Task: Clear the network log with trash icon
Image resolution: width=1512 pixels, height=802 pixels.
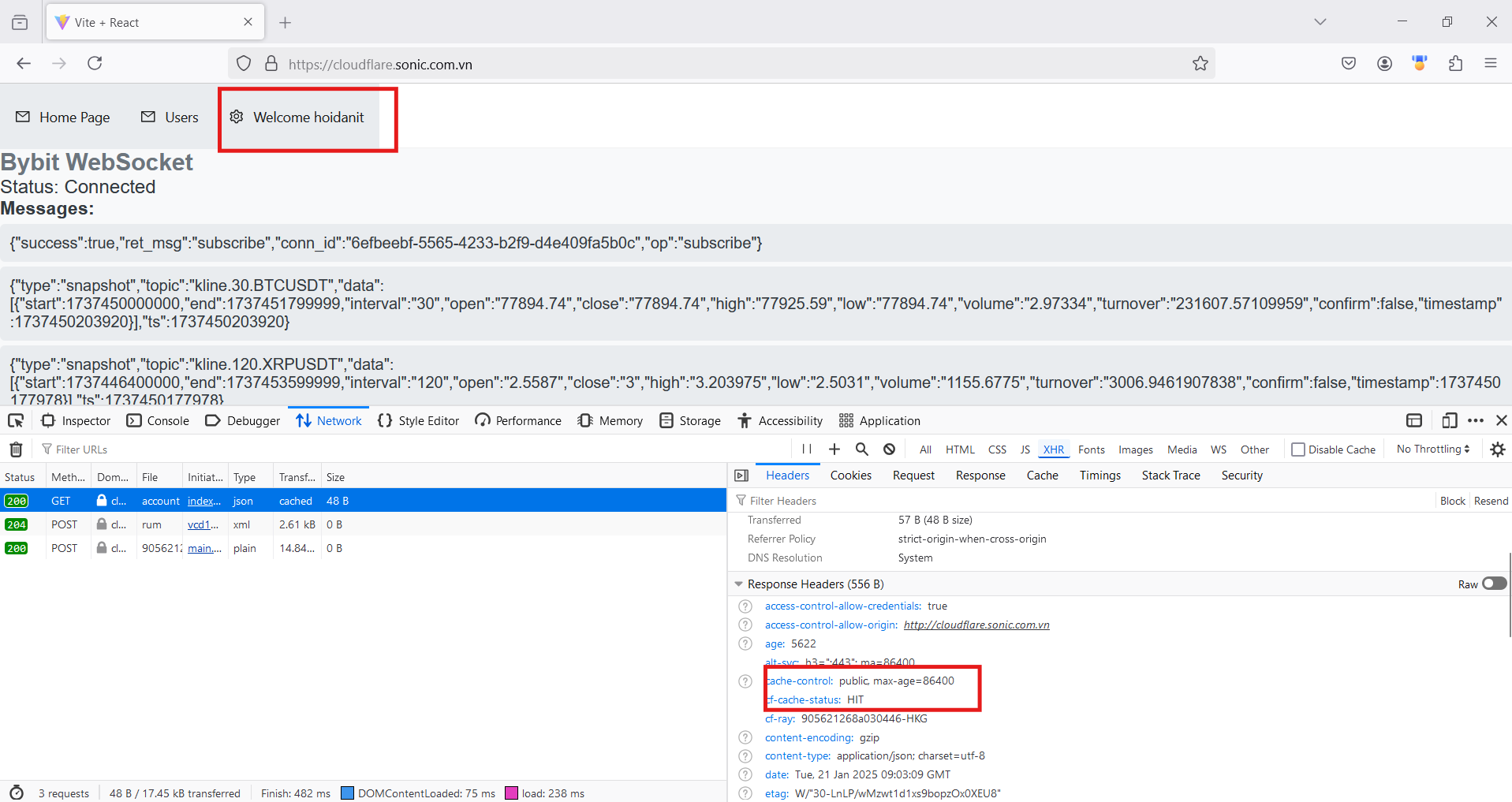Action: pos(16,449)
